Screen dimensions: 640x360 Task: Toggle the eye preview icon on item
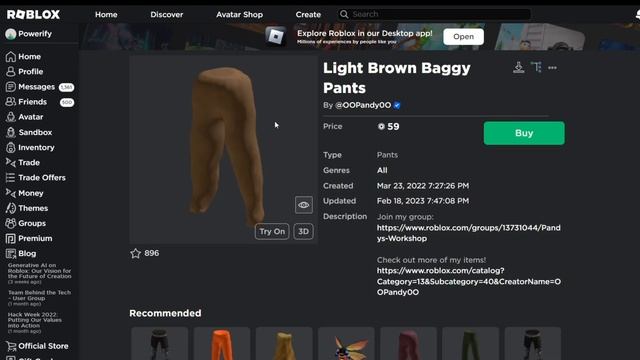click(x=304, y=205)
